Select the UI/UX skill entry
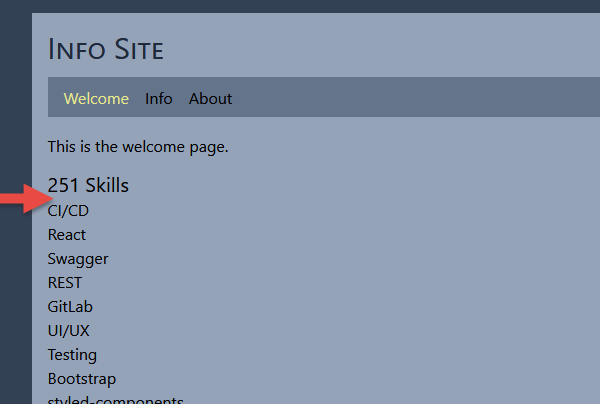 tap(69, 330)
